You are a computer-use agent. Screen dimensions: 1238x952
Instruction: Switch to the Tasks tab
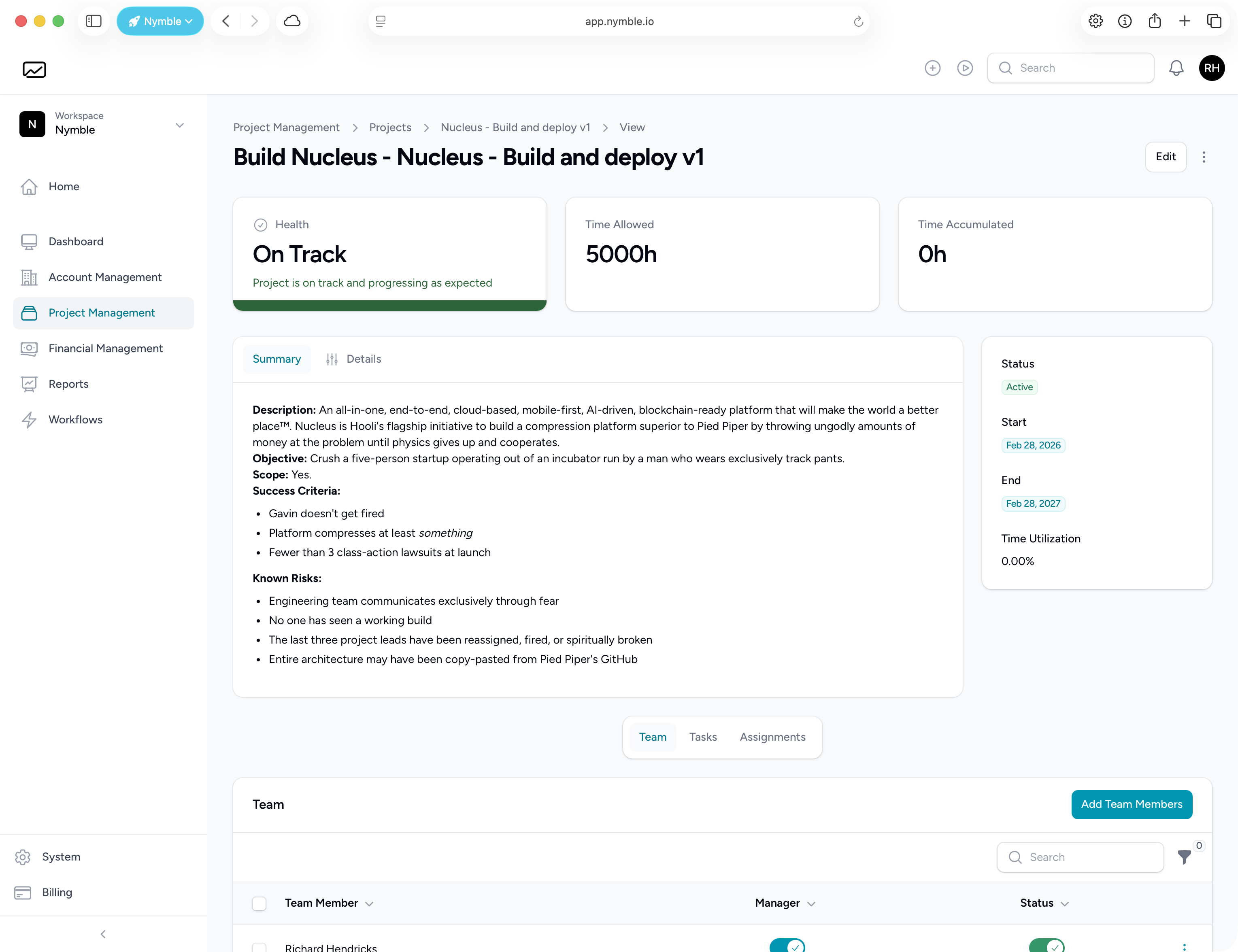pyautogui.click(x=702, y=737)
